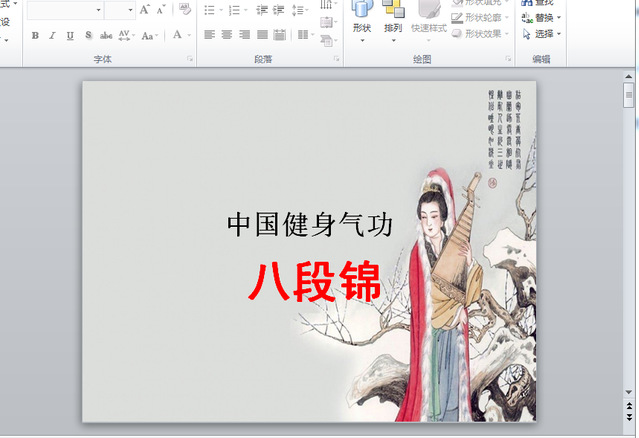639x438 pixels.
Task: Click the clear formatting icon
Action: coord(184,10)
